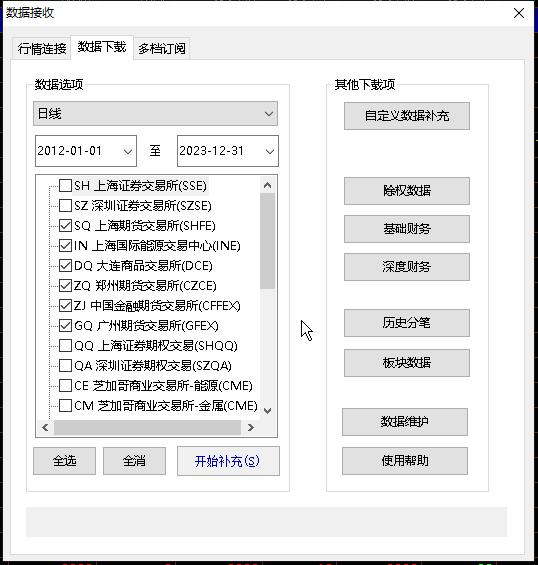Click the 全消 button
Screen dimensions: 538x565
coord(134,461)
